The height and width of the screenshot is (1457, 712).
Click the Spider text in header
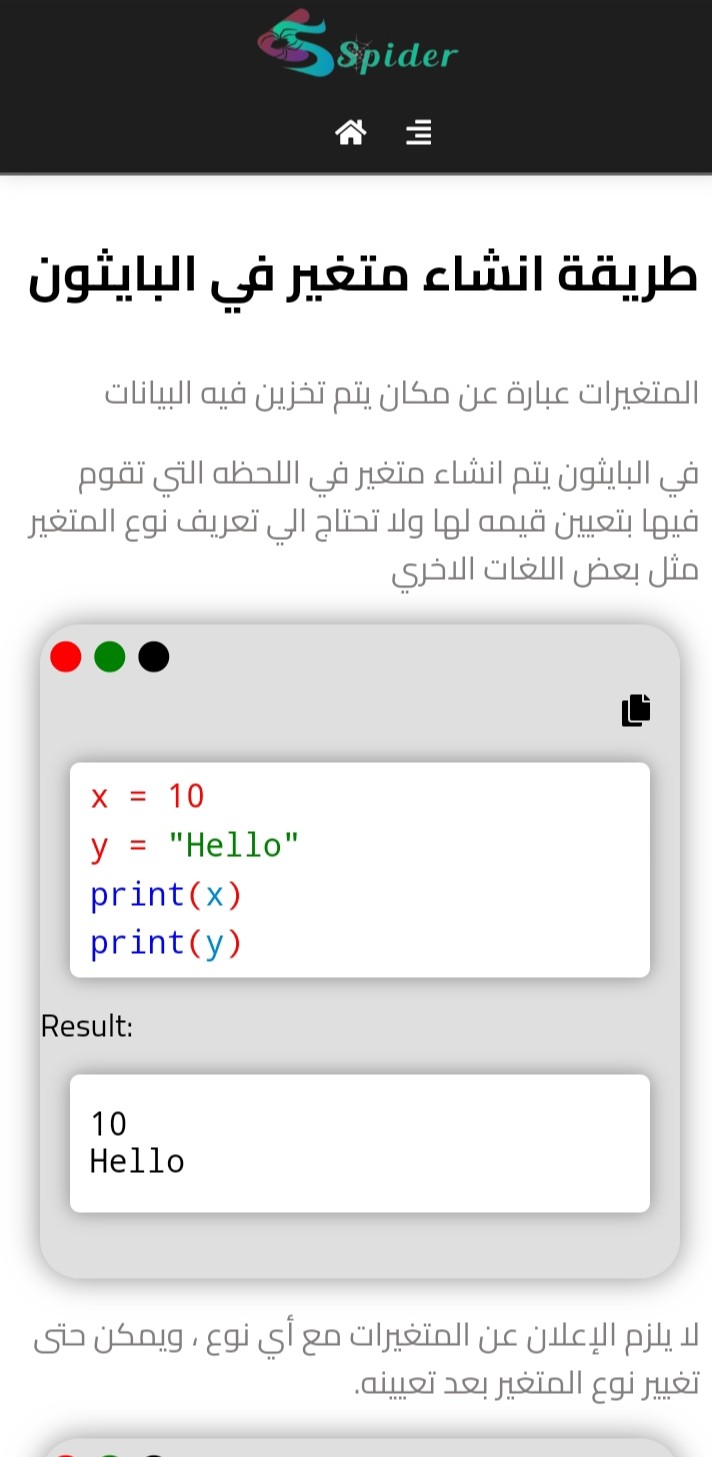point(398,55)
